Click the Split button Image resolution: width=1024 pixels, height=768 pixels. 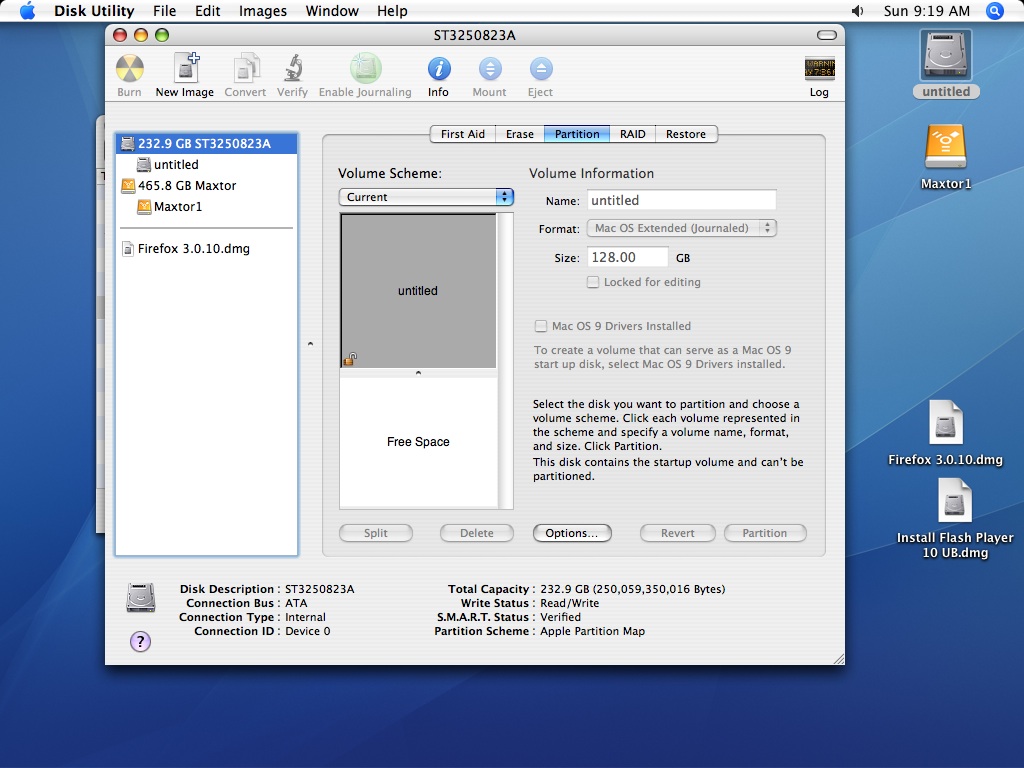coord(376,533)
